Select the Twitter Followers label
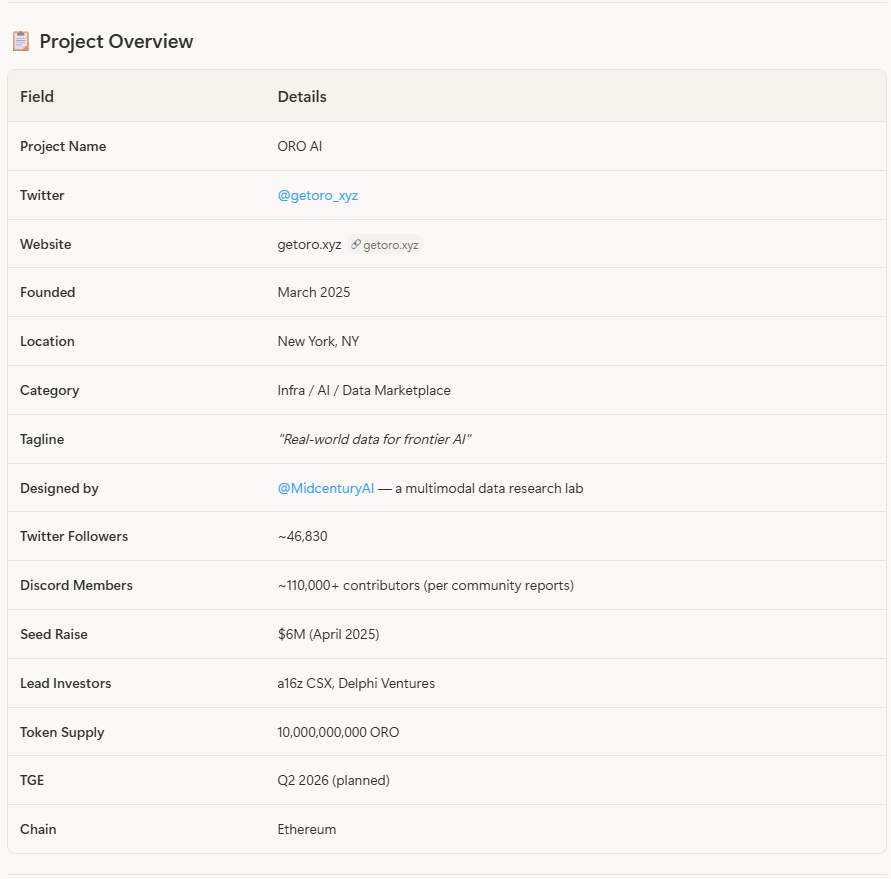891x879 pixels. coord(74,536)
